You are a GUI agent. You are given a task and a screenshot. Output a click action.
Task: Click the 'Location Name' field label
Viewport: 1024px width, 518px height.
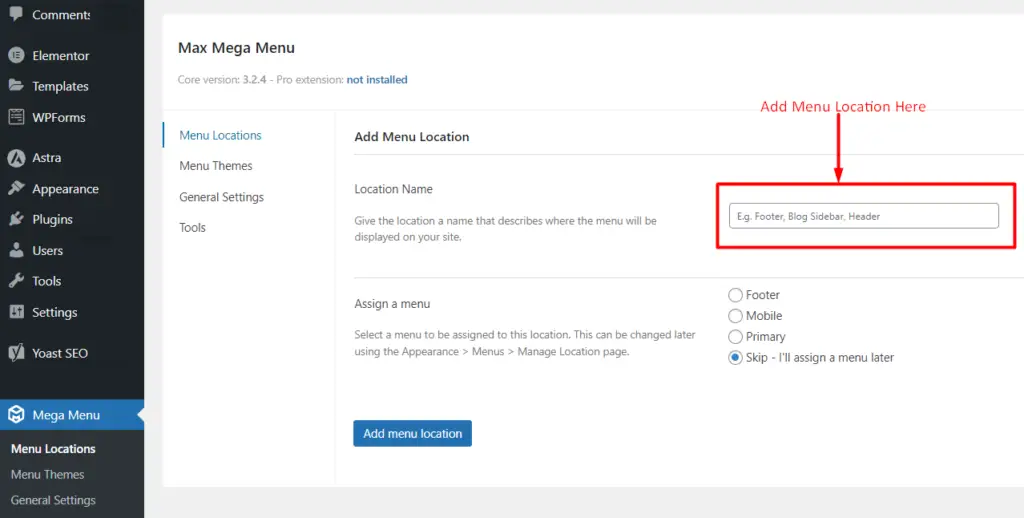tap(393, 189)
